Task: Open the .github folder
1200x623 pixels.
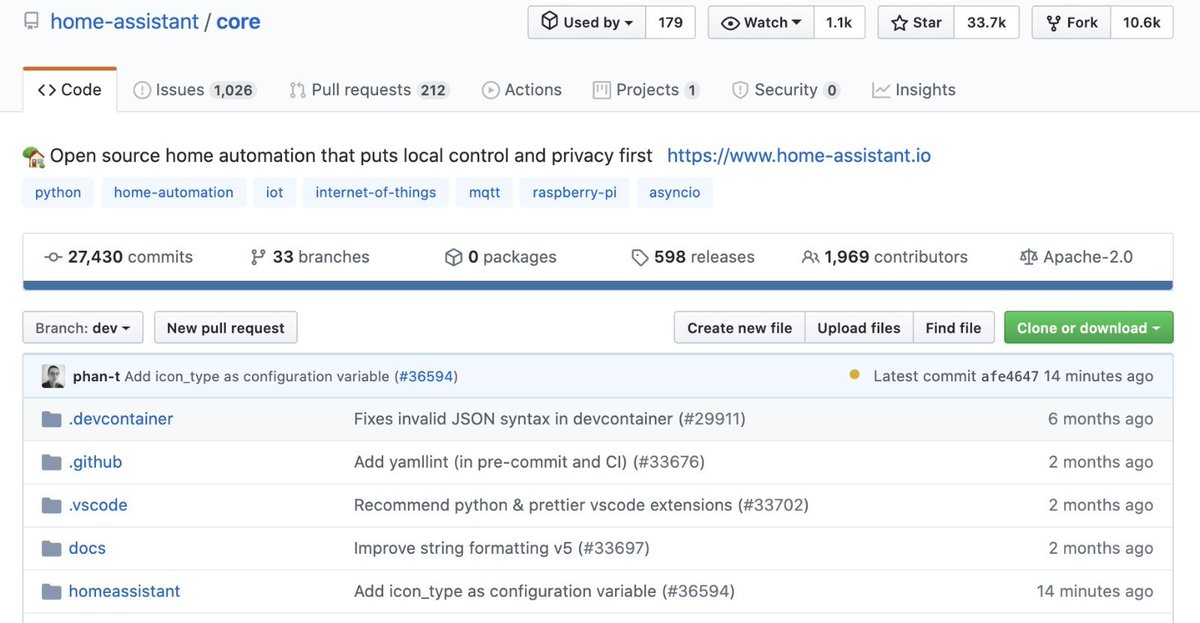Action: coord(96,462)
